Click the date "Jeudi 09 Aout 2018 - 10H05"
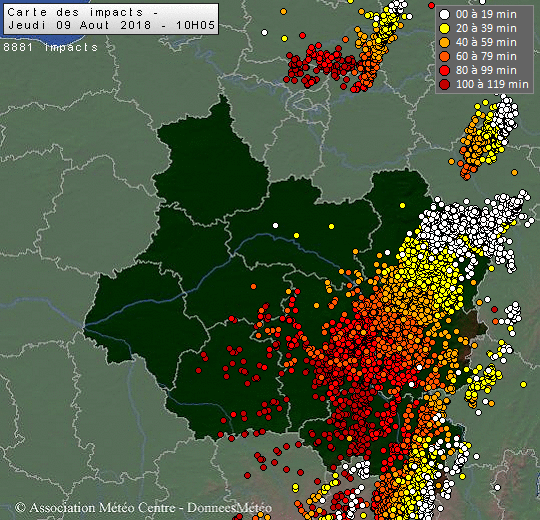 point(112,25)
